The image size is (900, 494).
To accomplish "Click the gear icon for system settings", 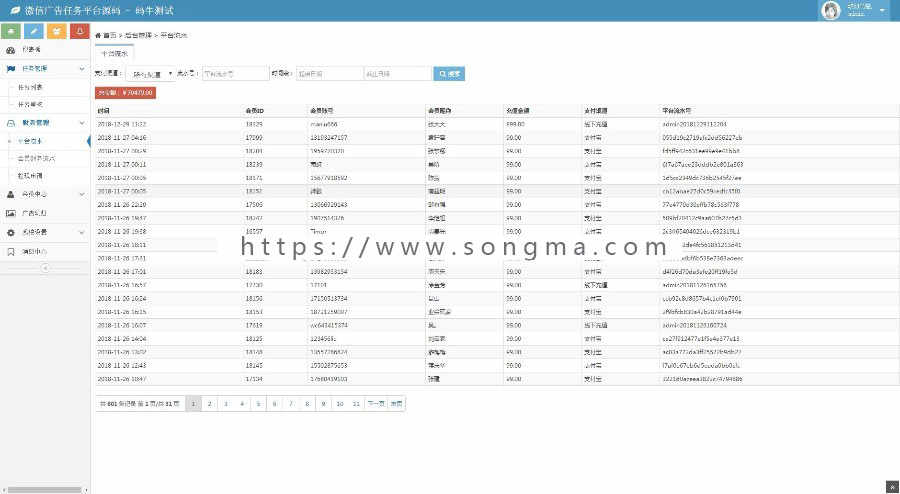I will [11, 232].
